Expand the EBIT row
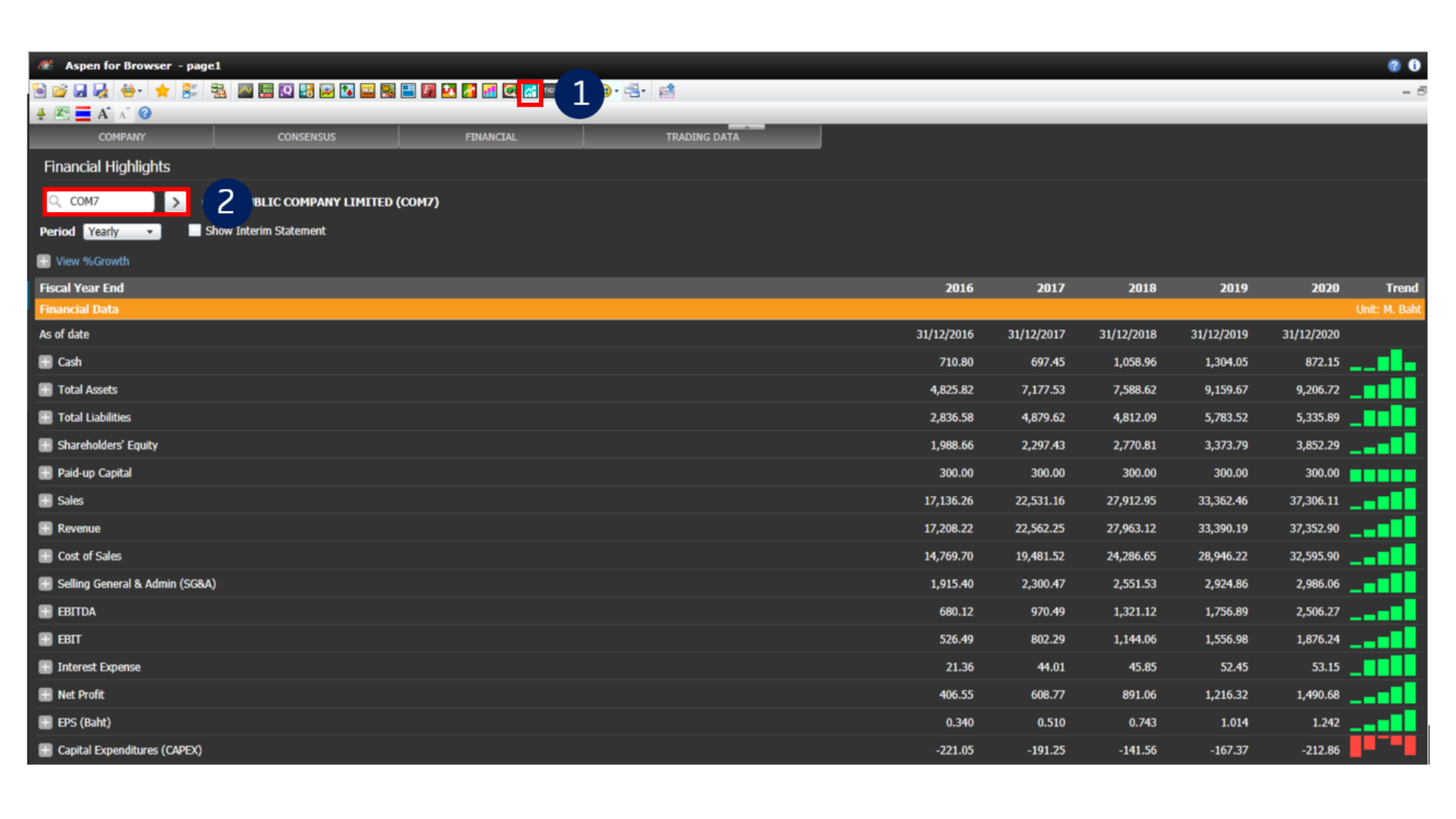Viewport: 1456px width, 819px height. (x=45, y=639)
